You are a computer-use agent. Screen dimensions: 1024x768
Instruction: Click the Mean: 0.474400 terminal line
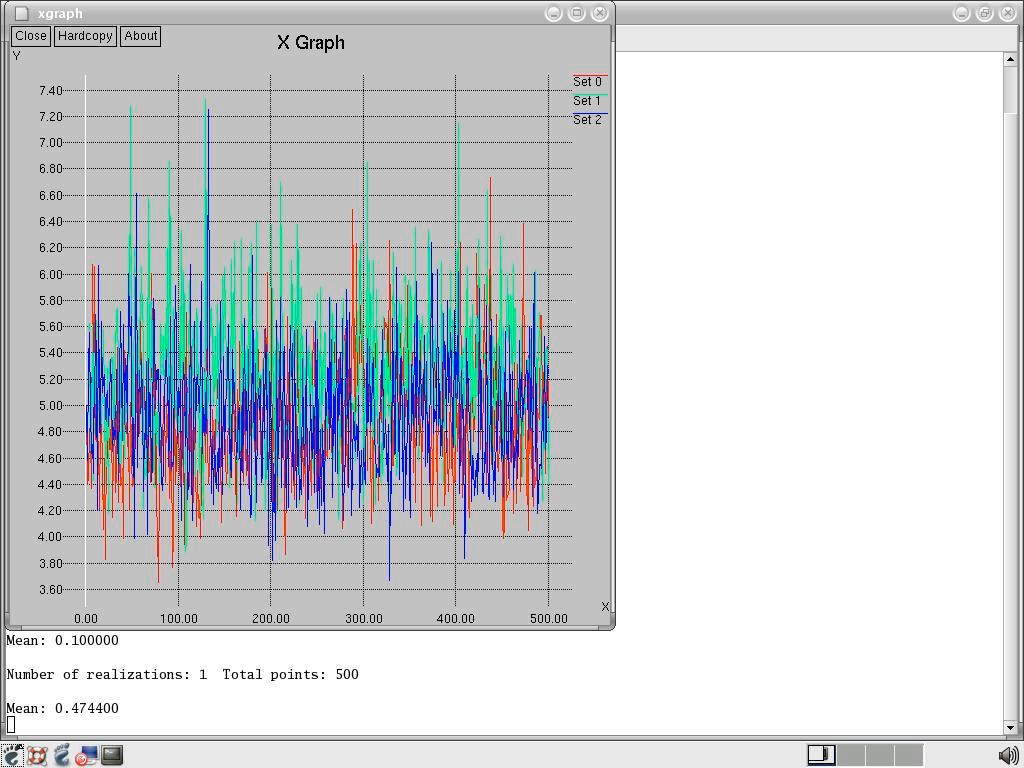tap(63, 709)
